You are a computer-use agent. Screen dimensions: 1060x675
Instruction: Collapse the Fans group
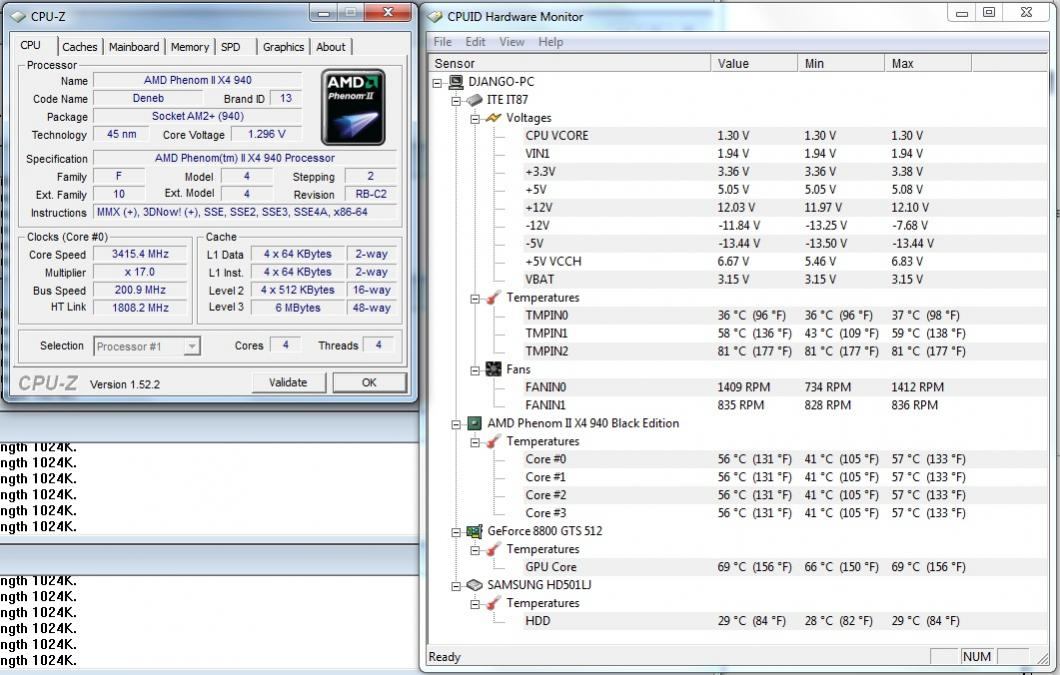tap(475, 370)
